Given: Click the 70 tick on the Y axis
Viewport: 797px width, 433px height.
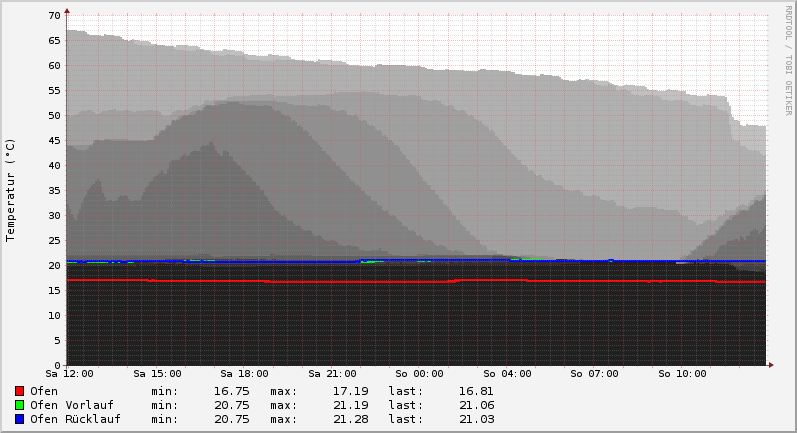Looking at the screenshot, I should click(x=55, y=16).
